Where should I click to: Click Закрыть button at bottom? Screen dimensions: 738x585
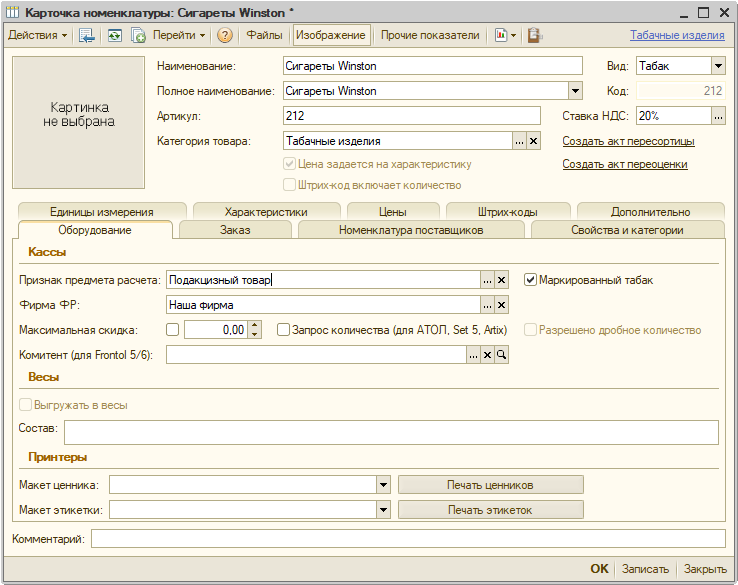pyautogui.click(x=705, y=569)
